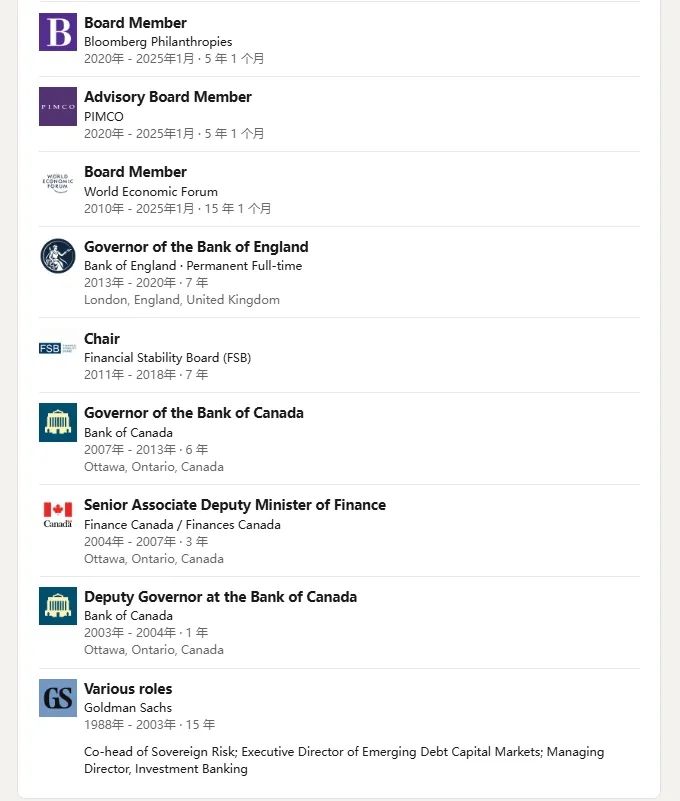Open the Bloomberg Philanthropies company name
Viewport: 680px width, 801px height.
point(158,42)
